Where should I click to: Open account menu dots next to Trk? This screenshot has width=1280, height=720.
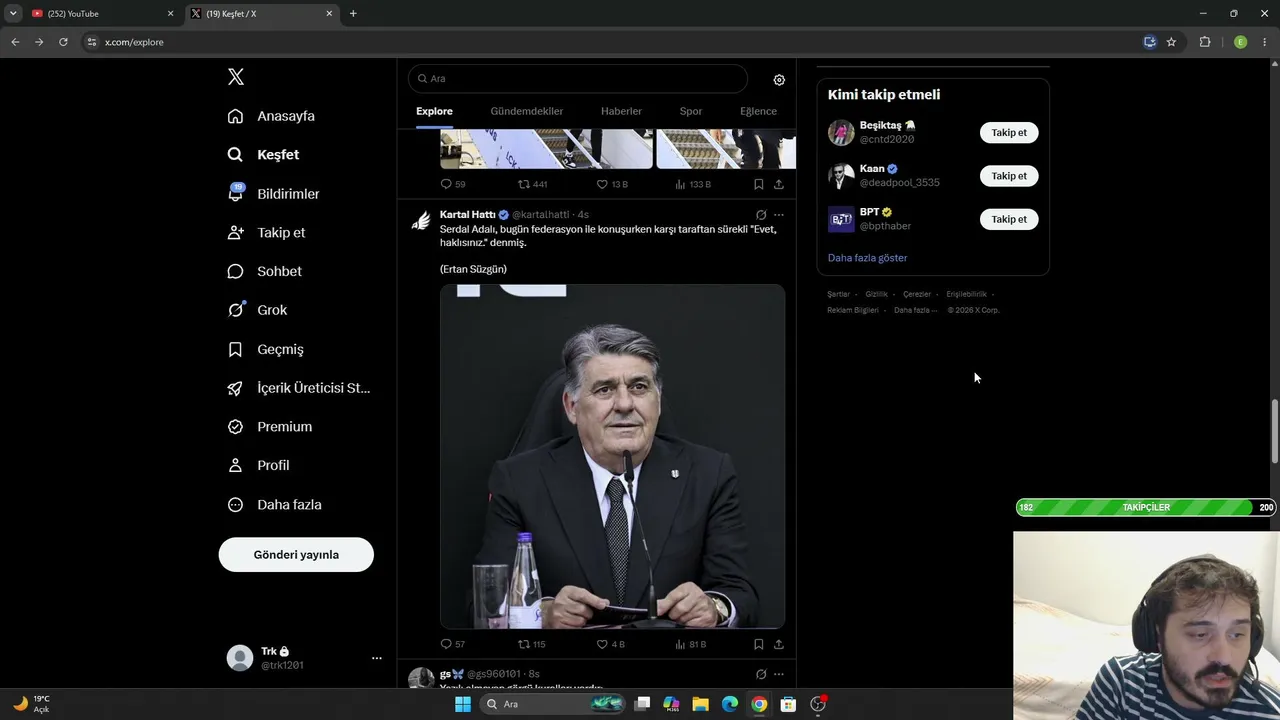pyautogui.click(x=377, y=658)
